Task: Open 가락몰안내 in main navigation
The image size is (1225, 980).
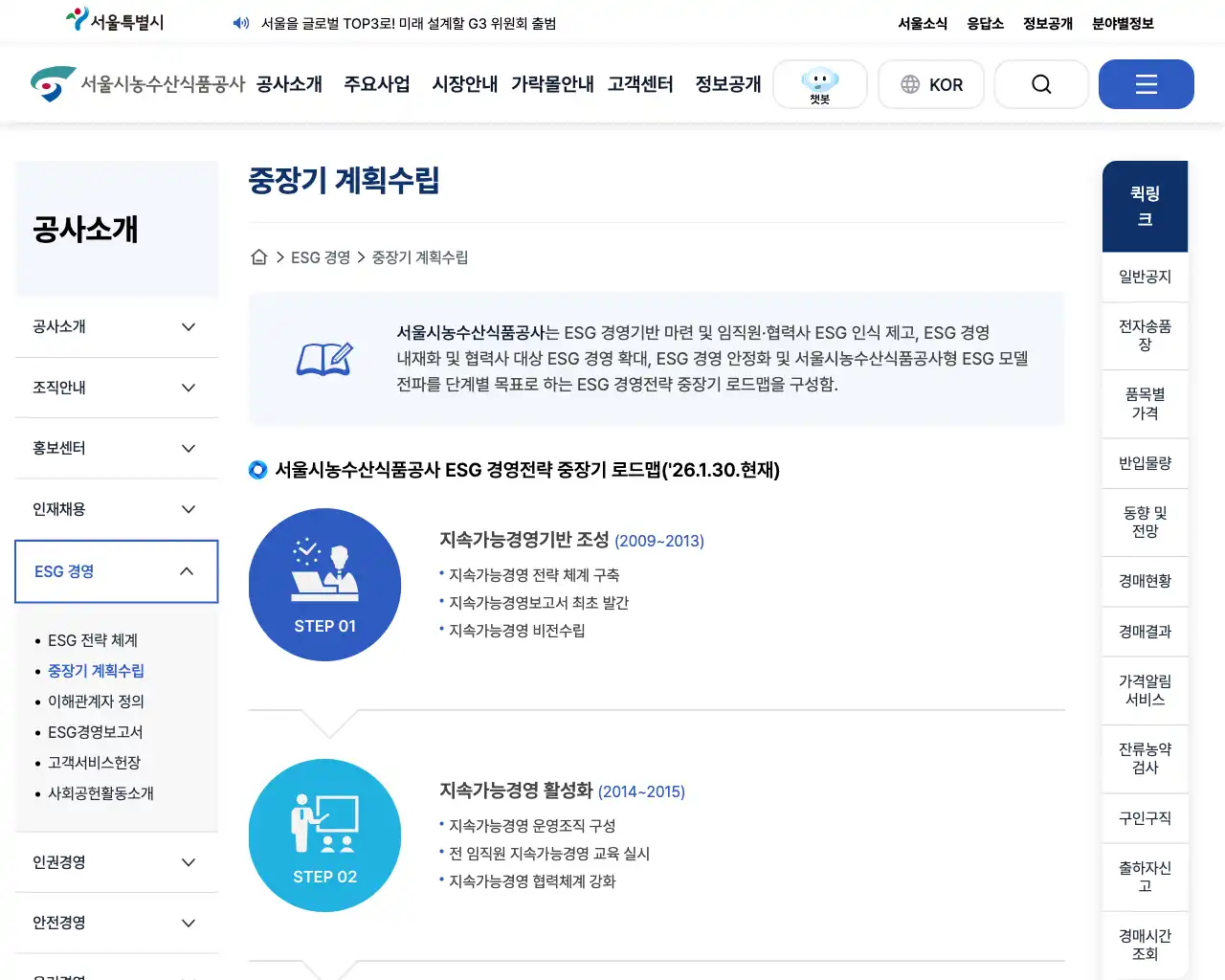Action: [x=552, y=84]
